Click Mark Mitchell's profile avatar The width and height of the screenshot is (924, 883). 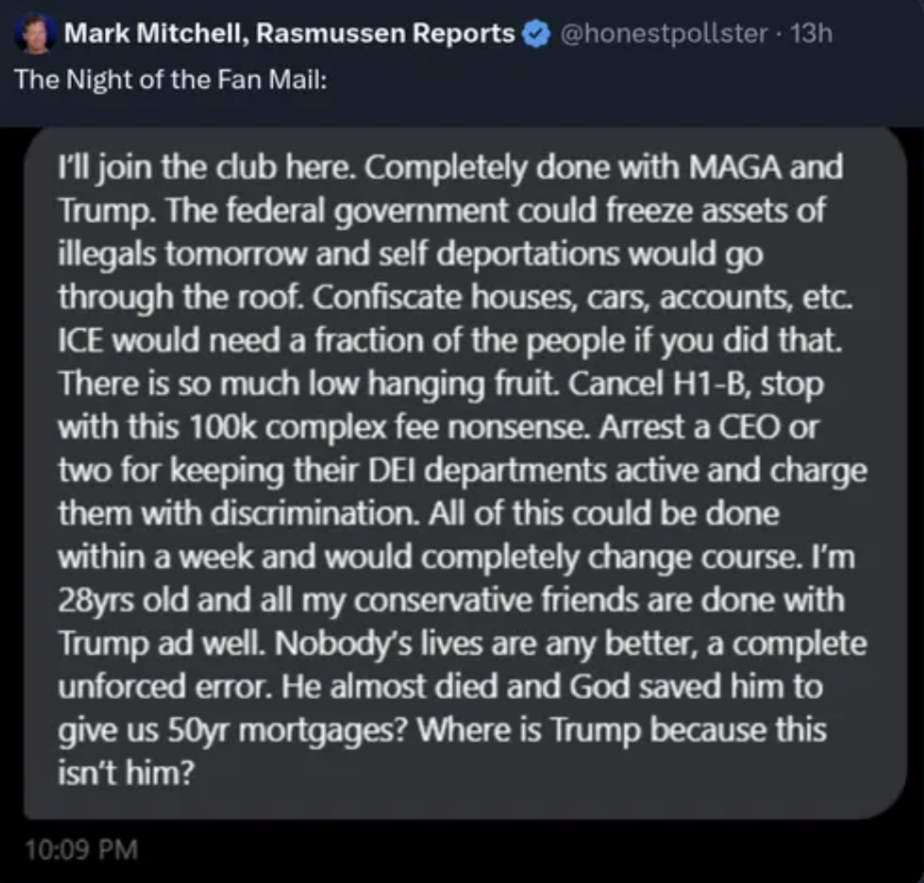point(34,34)
